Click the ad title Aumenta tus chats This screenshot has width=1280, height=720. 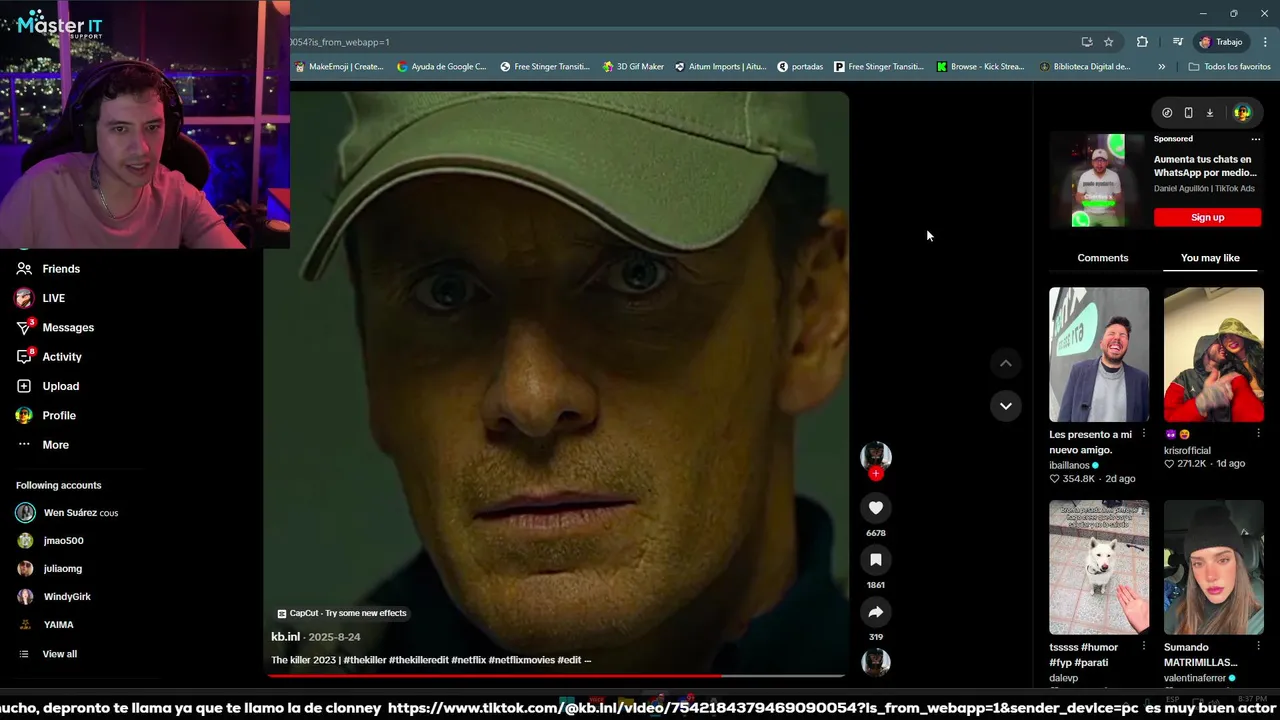tap(1204, 166)
